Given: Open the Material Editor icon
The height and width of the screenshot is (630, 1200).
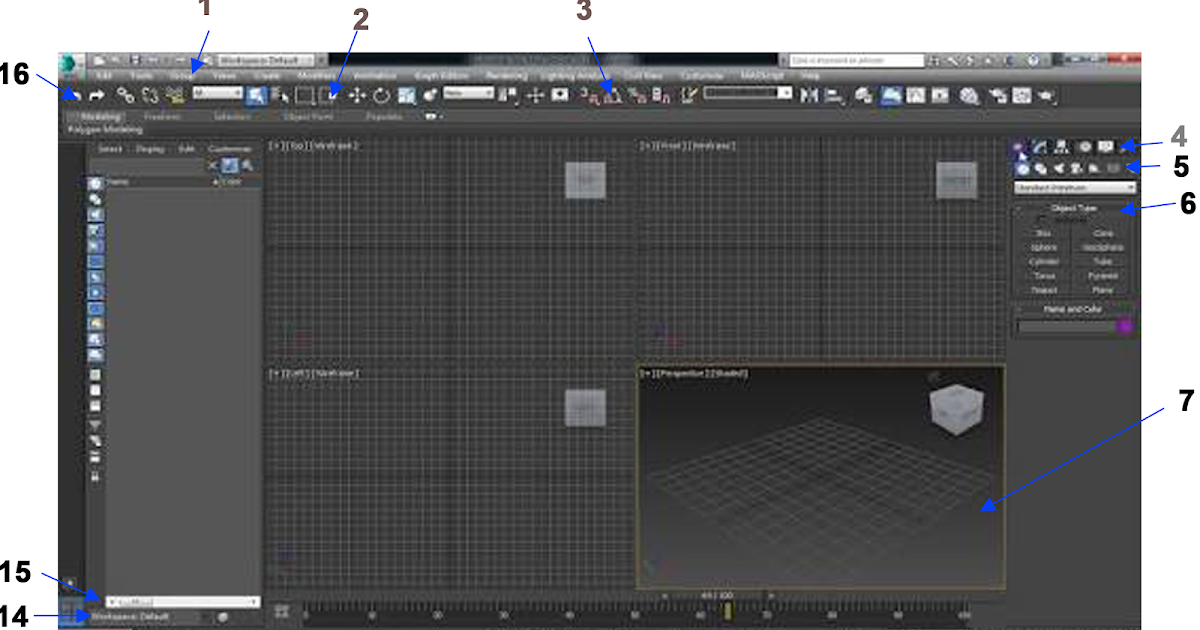Looking at the screenshot, I should 967,95.
